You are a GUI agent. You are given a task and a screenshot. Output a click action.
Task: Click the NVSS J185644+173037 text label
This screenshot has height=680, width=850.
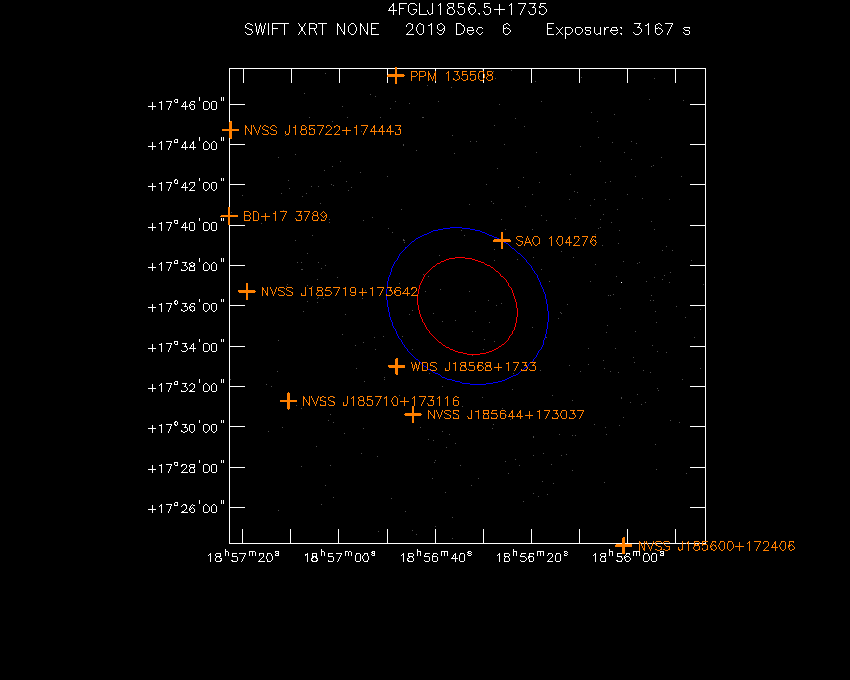tap(506, 415)
